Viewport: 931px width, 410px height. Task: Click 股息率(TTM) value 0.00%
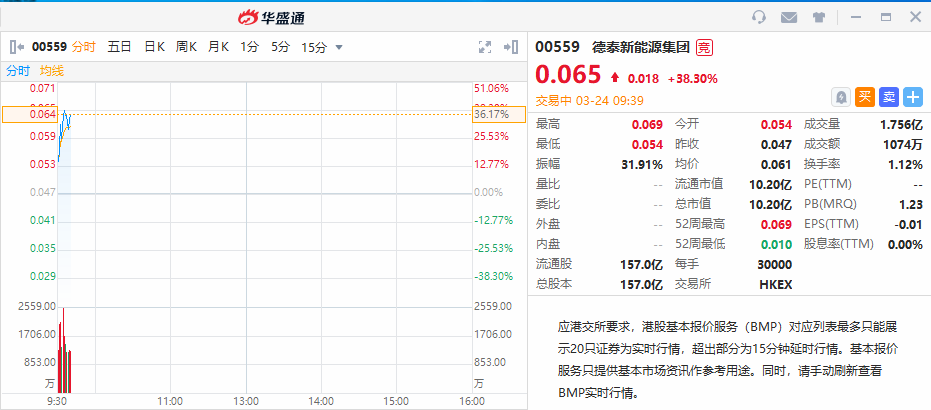point(905,244)
